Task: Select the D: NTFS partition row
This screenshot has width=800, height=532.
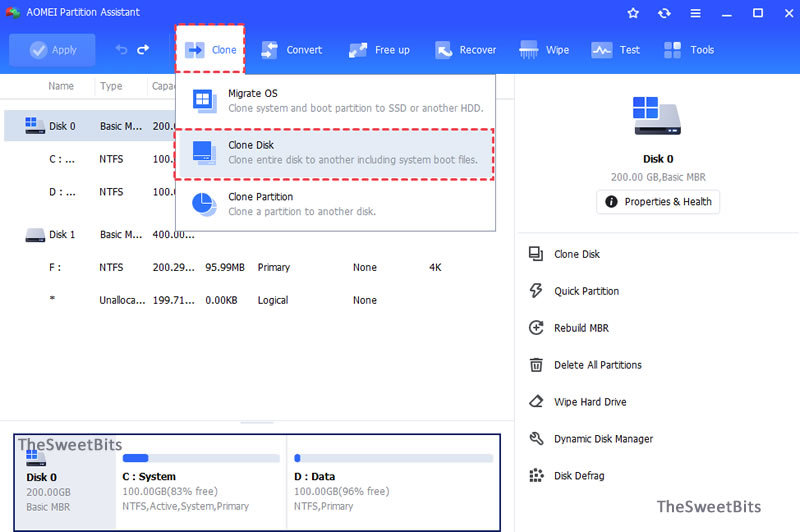Action: pos(90,192)
